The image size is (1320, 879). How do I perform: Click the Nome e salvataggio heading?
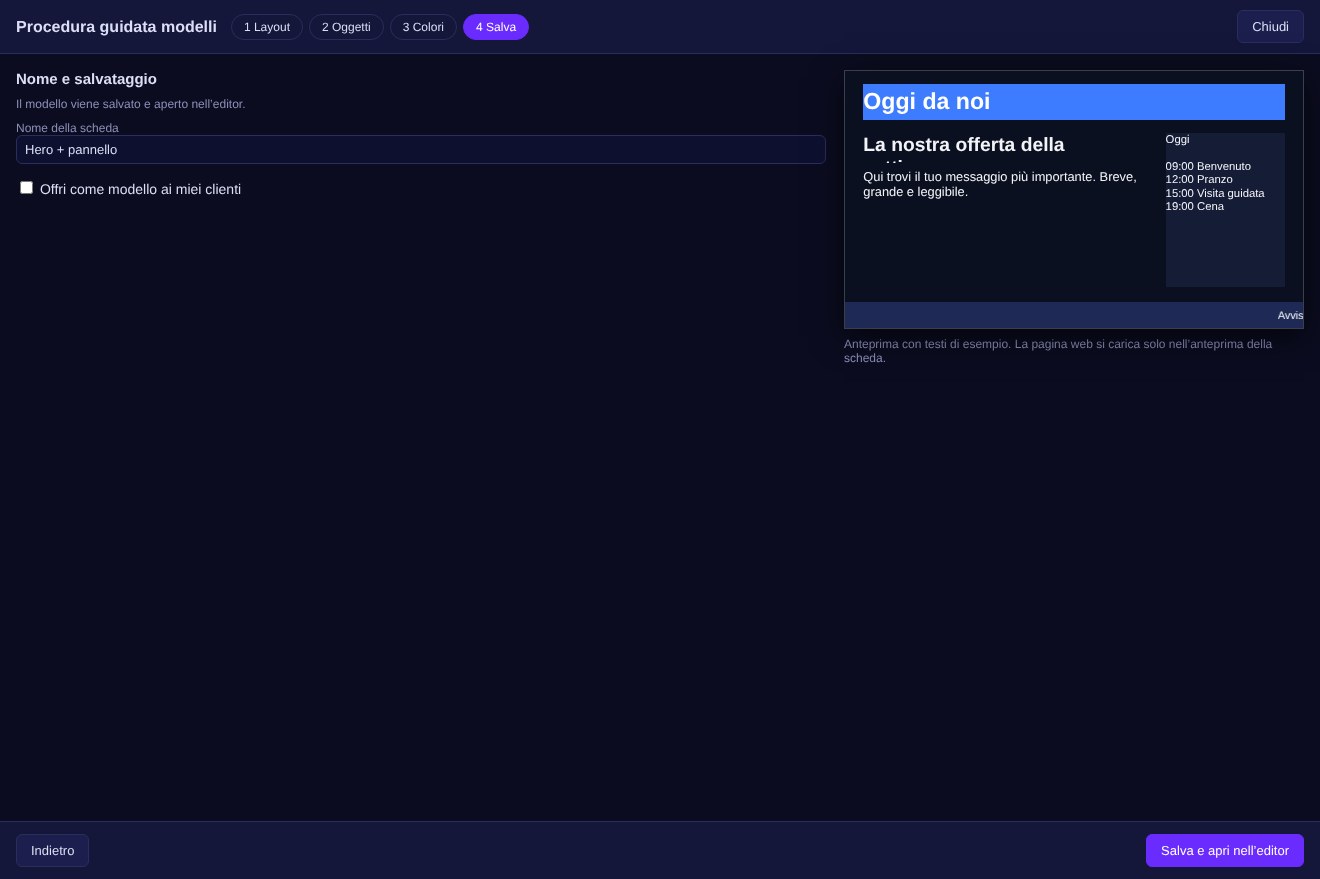[x=86, y=79]
